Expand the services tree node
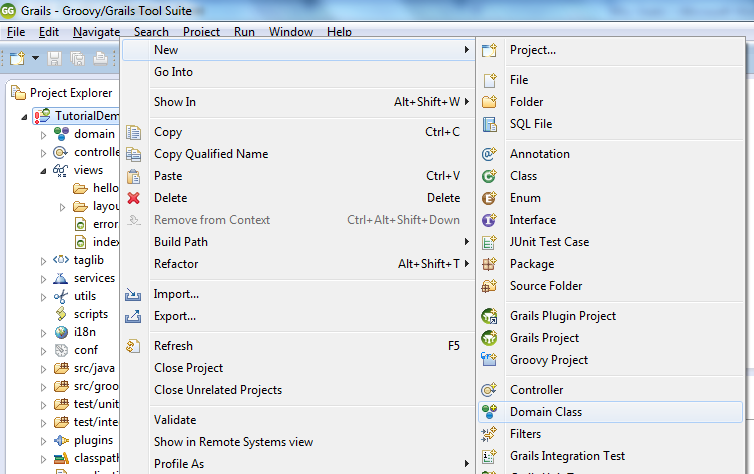 [x=43, y=279]
